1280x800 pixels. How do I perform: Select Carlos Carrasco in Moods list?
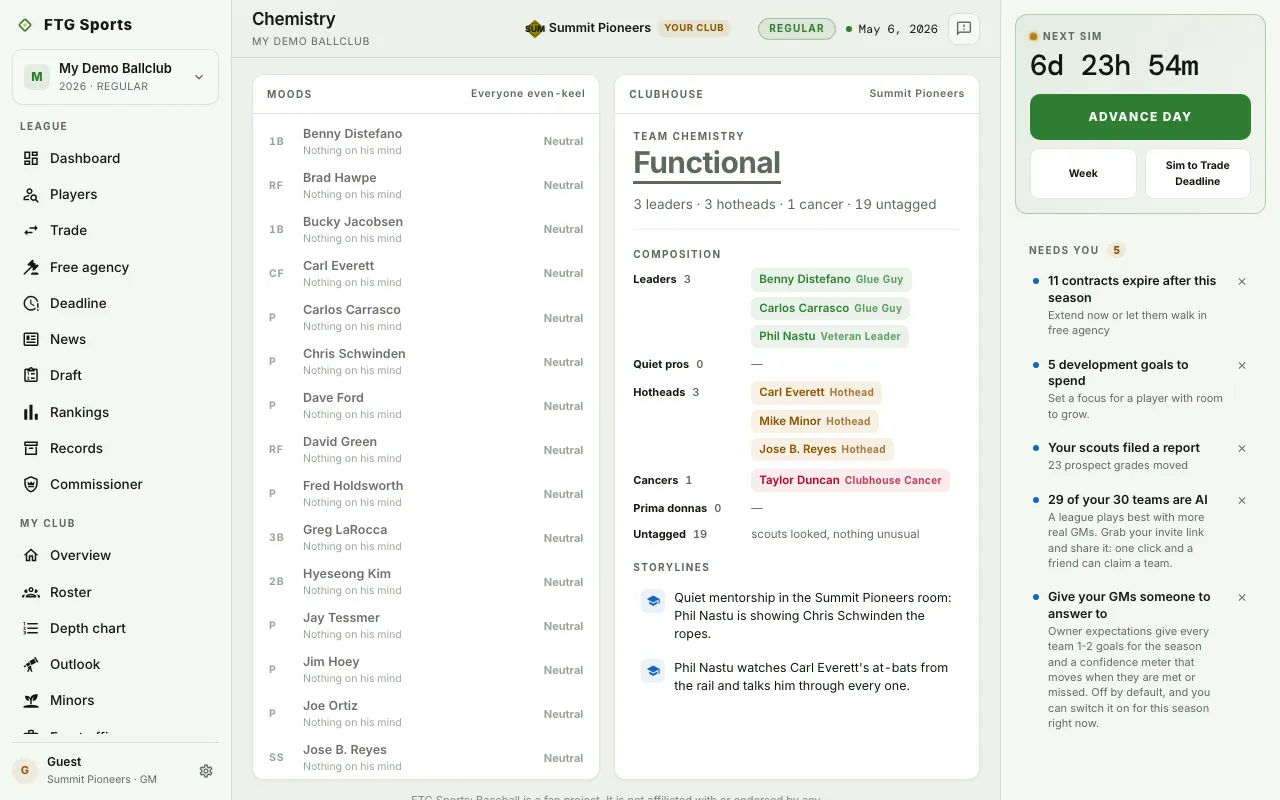[426, 318]
